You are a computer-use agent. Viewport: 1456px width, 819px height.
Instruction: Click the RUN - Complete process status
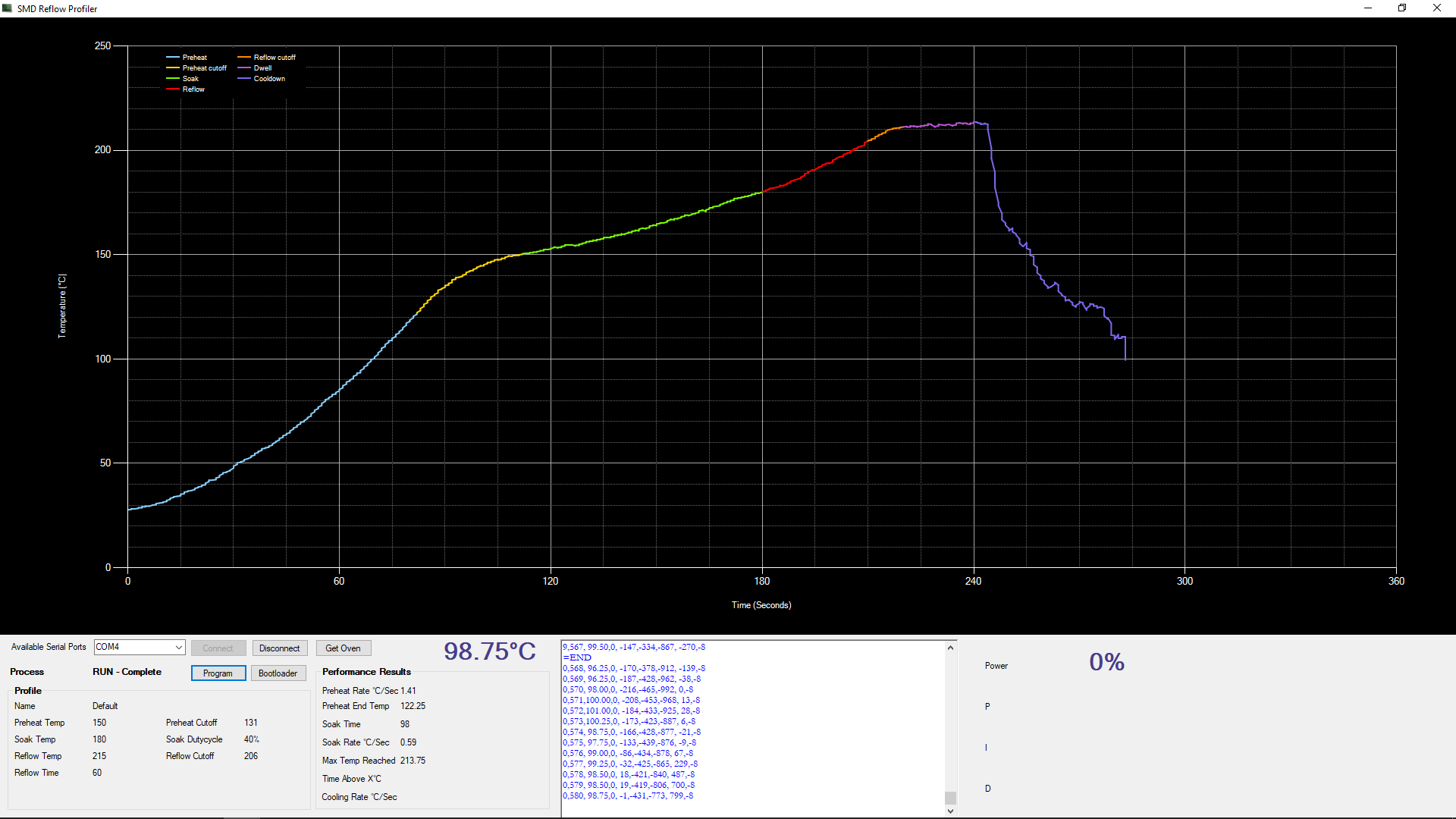(127, 672)
